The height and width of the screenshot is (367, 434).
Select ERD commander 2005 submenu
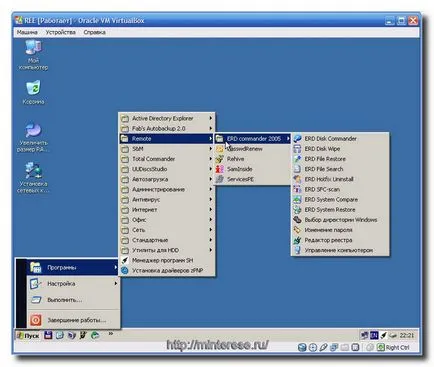(x=253, y=138)
